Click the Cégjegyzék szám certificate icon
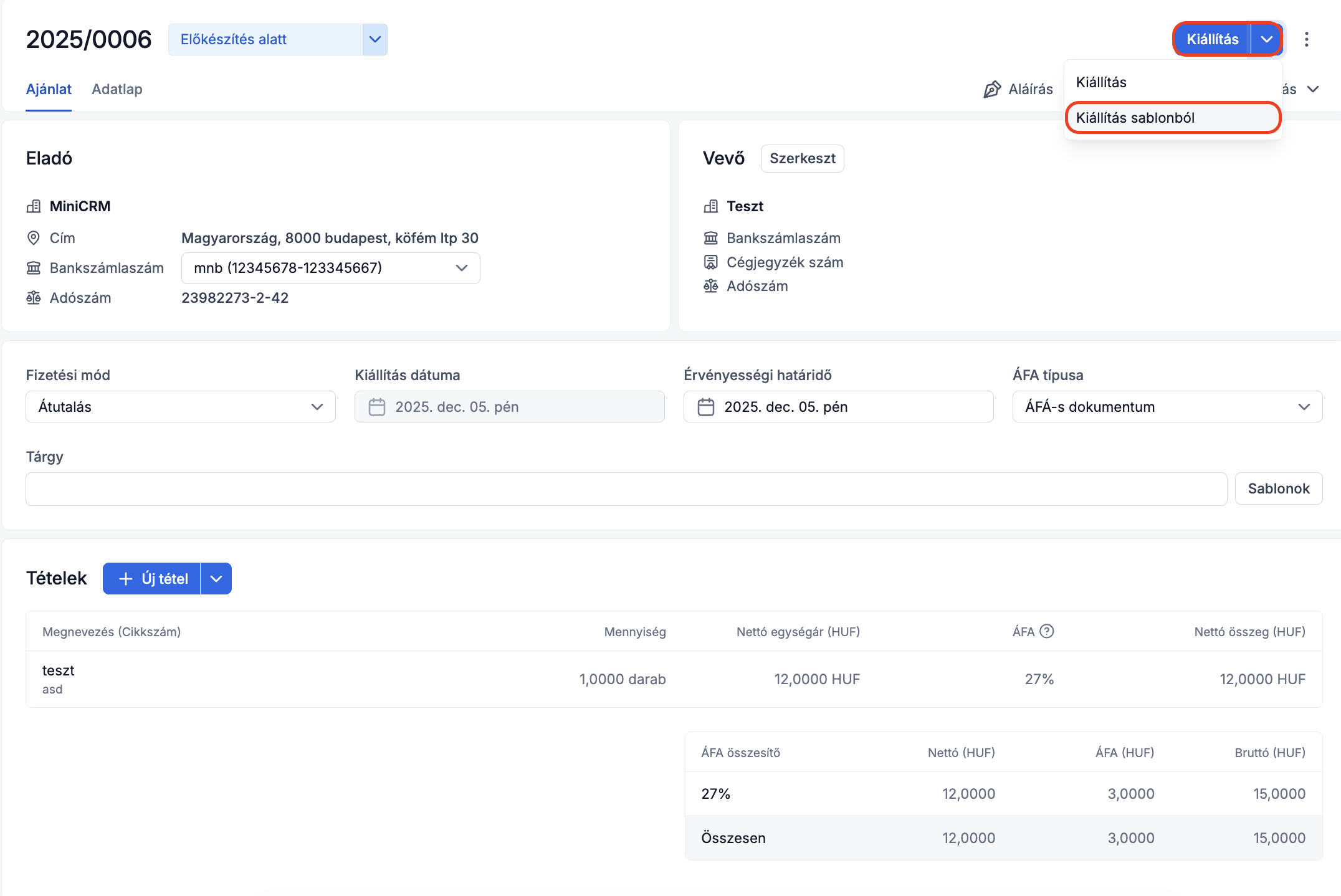The height and width of the screenshot is (896, 1341). coord(710,262)
